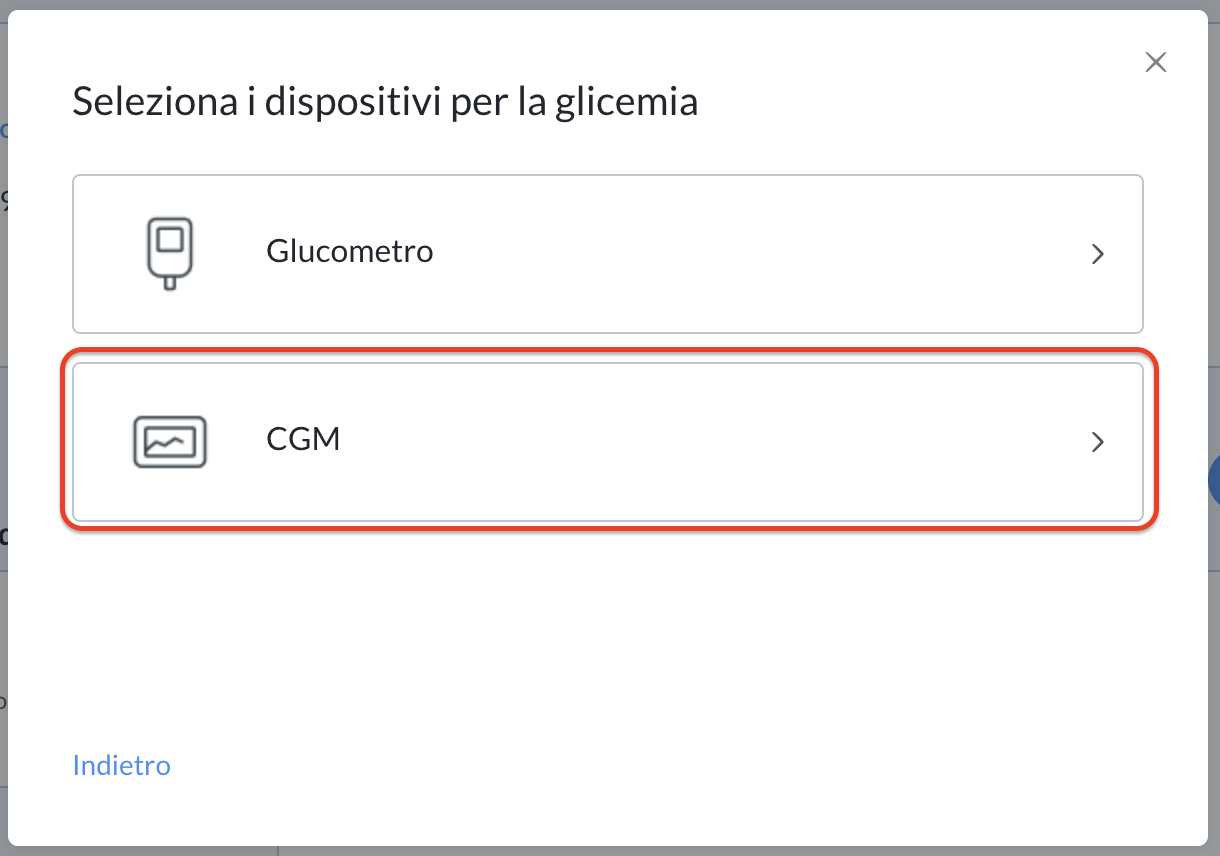The width and height of the screenshot is (1220, 856).
Task: Click the partial blue link behind the dialog's left edge
Action: 4,130
